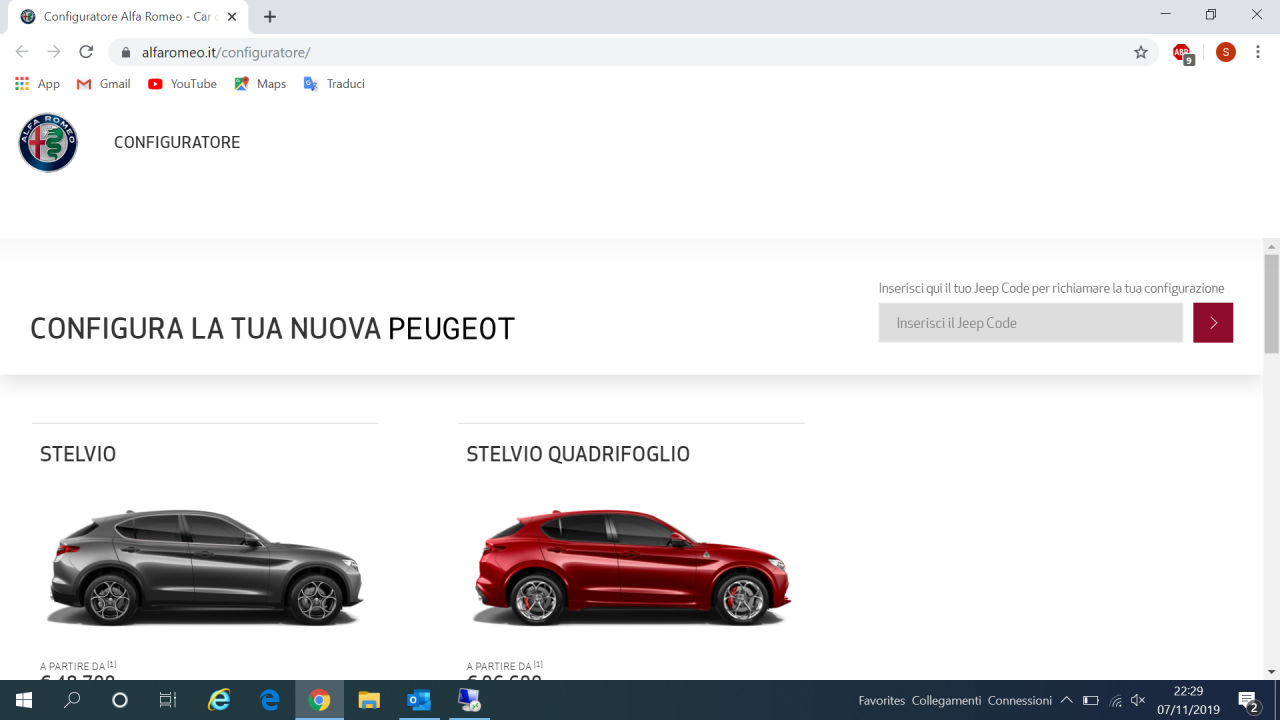Open the Chrome three-dot menu
The image size is (1280, 720).
coord(1258,52)
